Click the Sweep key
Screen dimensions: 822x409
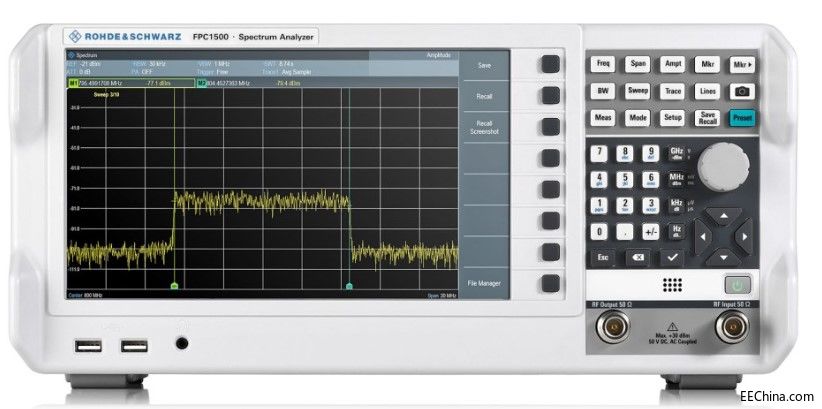pyautogui.click(x=637, y=91)
